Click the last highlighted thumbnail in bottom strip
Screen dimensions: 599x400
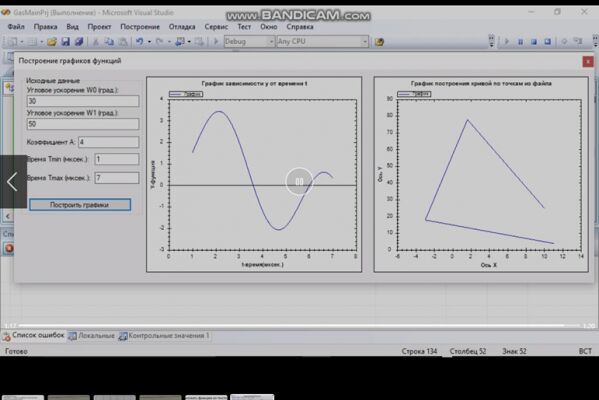pos(252,397)
